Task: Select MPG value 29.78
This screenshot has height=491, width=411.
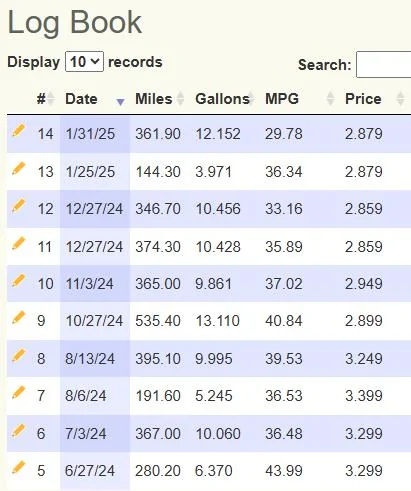Action: [284, 134]
